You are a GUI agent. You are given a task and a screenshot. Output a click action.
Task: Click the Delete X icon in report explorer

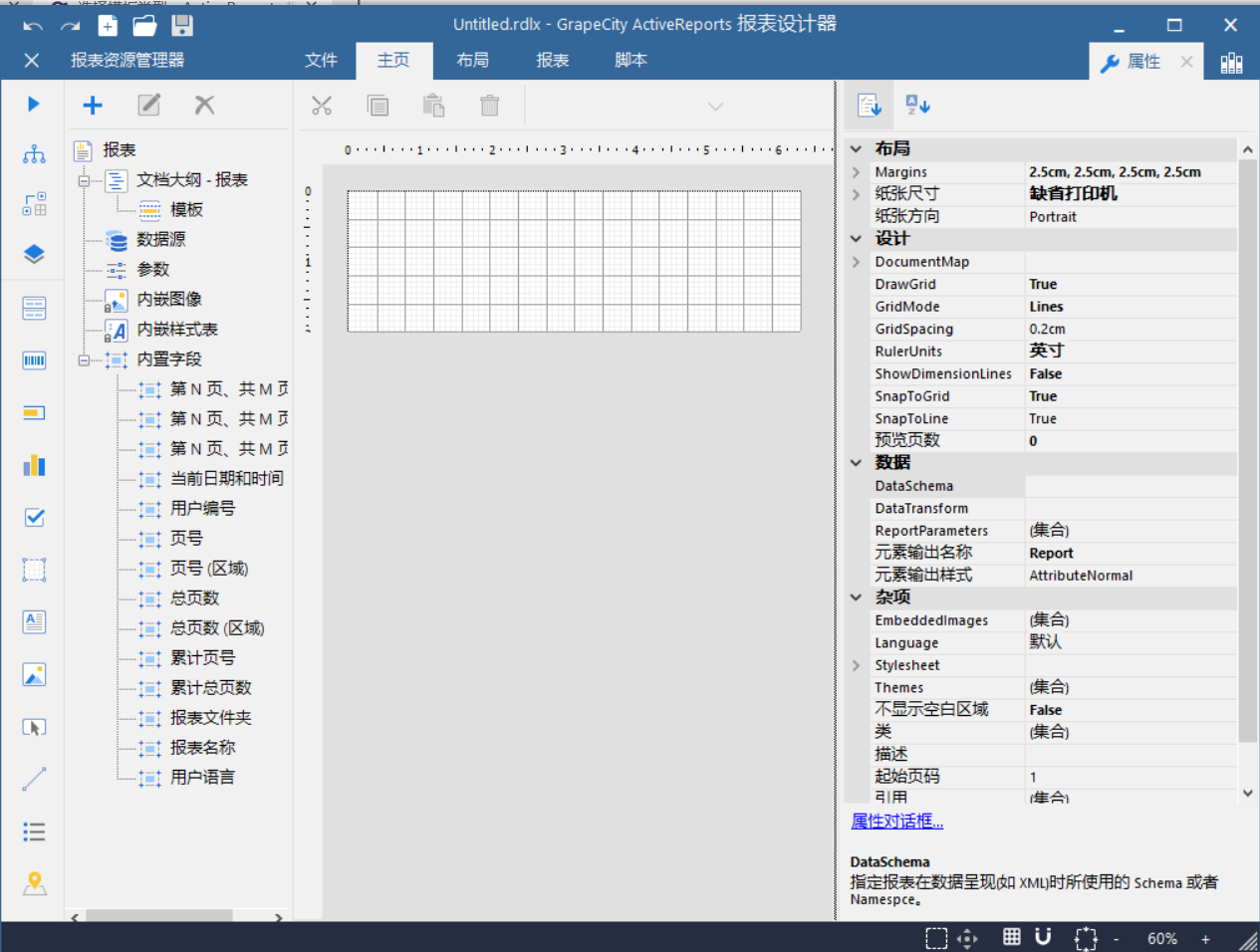click(x=204, y=105)
